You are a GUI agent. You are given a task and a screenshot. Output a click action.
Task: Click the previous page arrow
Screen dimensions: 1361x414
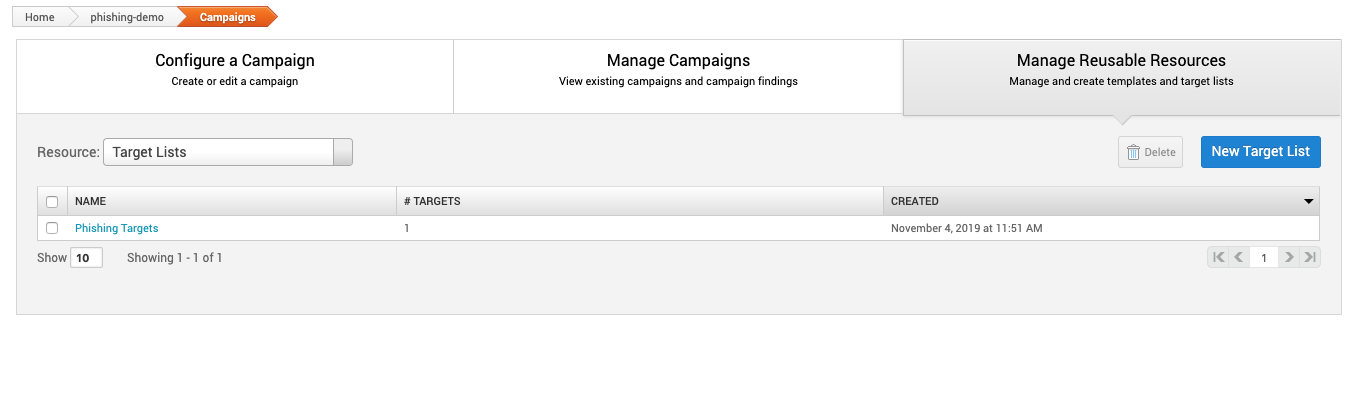1238,258
